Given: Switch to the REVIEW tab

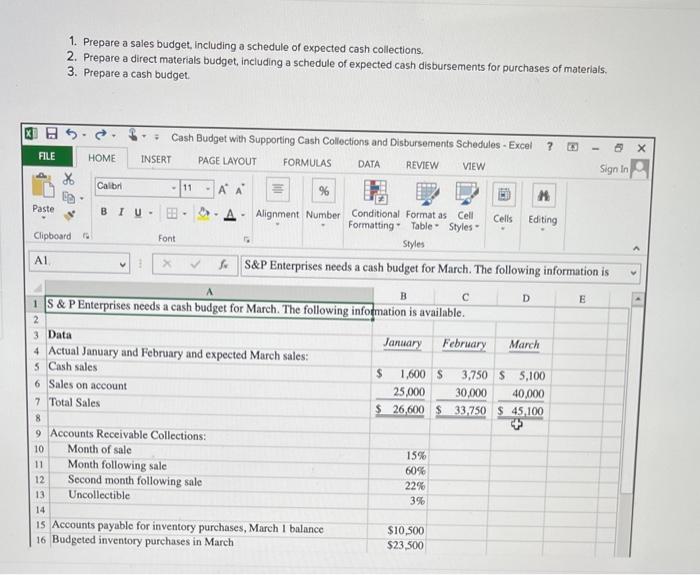Looking at the screenshot, I should coord(422,165).
